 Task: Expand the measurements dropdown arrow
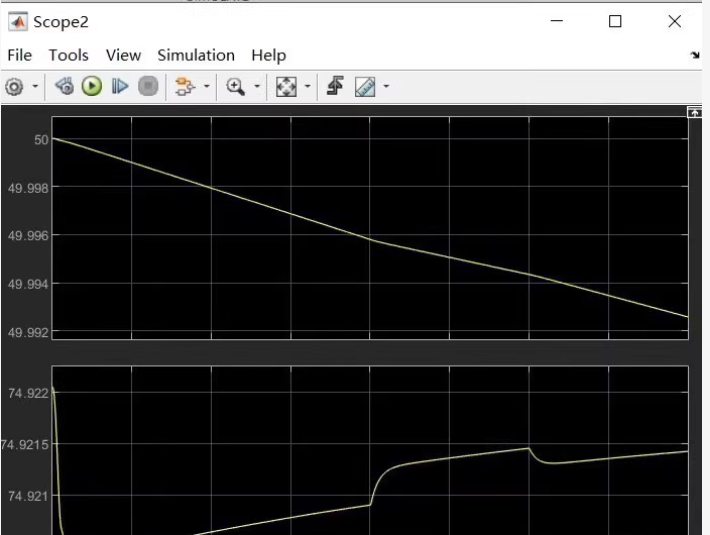pyautogui.click(x=386, y=86)
